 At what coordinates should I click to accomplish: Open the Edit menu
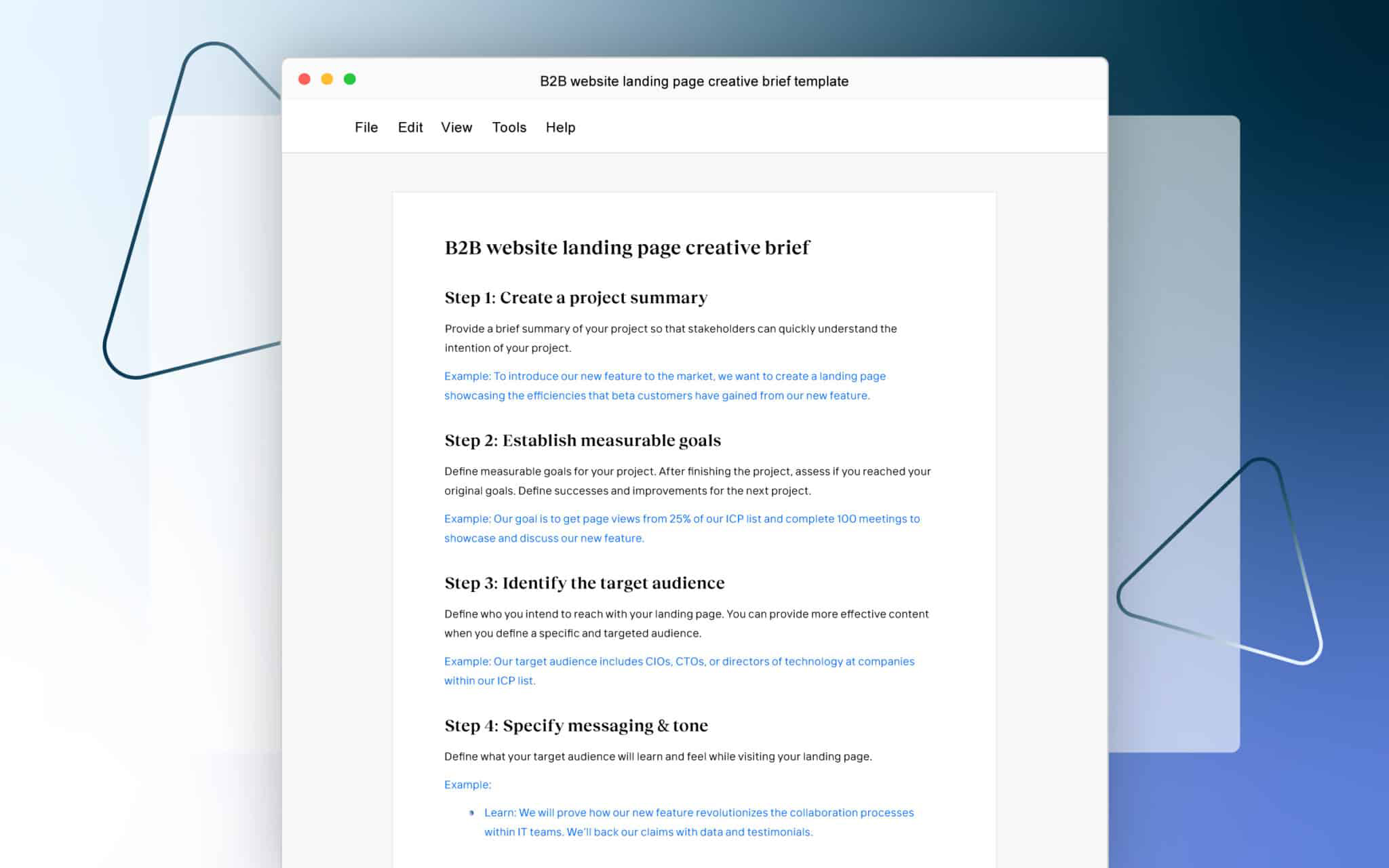point(410,127)
